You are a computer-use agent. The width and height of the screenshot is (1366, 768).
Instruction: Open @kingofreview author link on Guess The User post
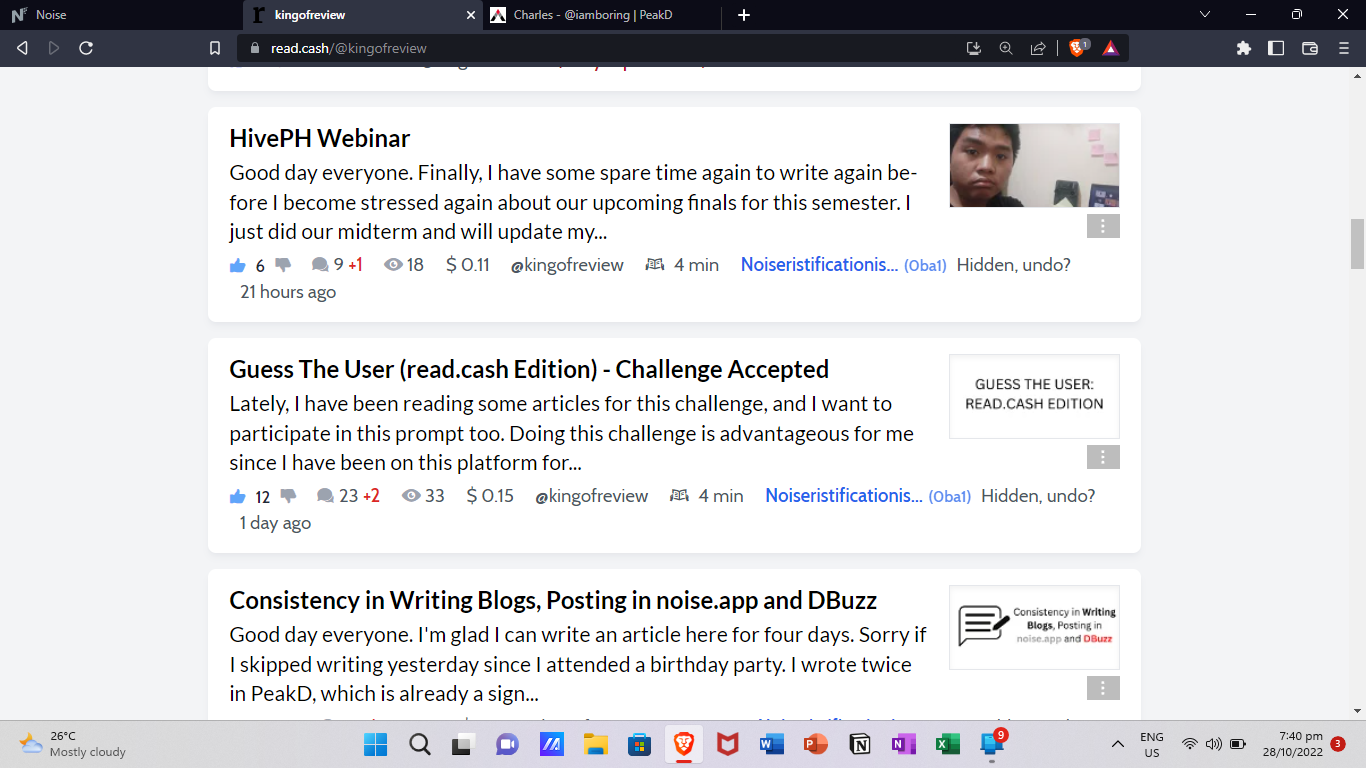coord(592,496)
